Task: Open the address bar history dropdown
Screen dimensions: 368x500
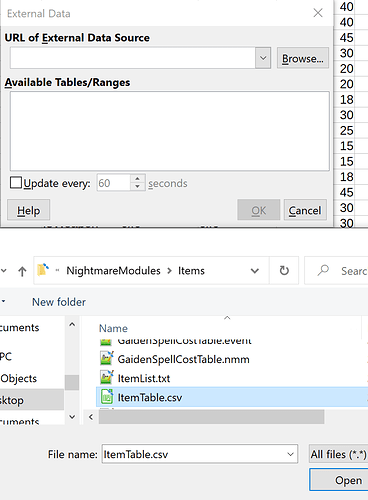Action: click(255, 271)
